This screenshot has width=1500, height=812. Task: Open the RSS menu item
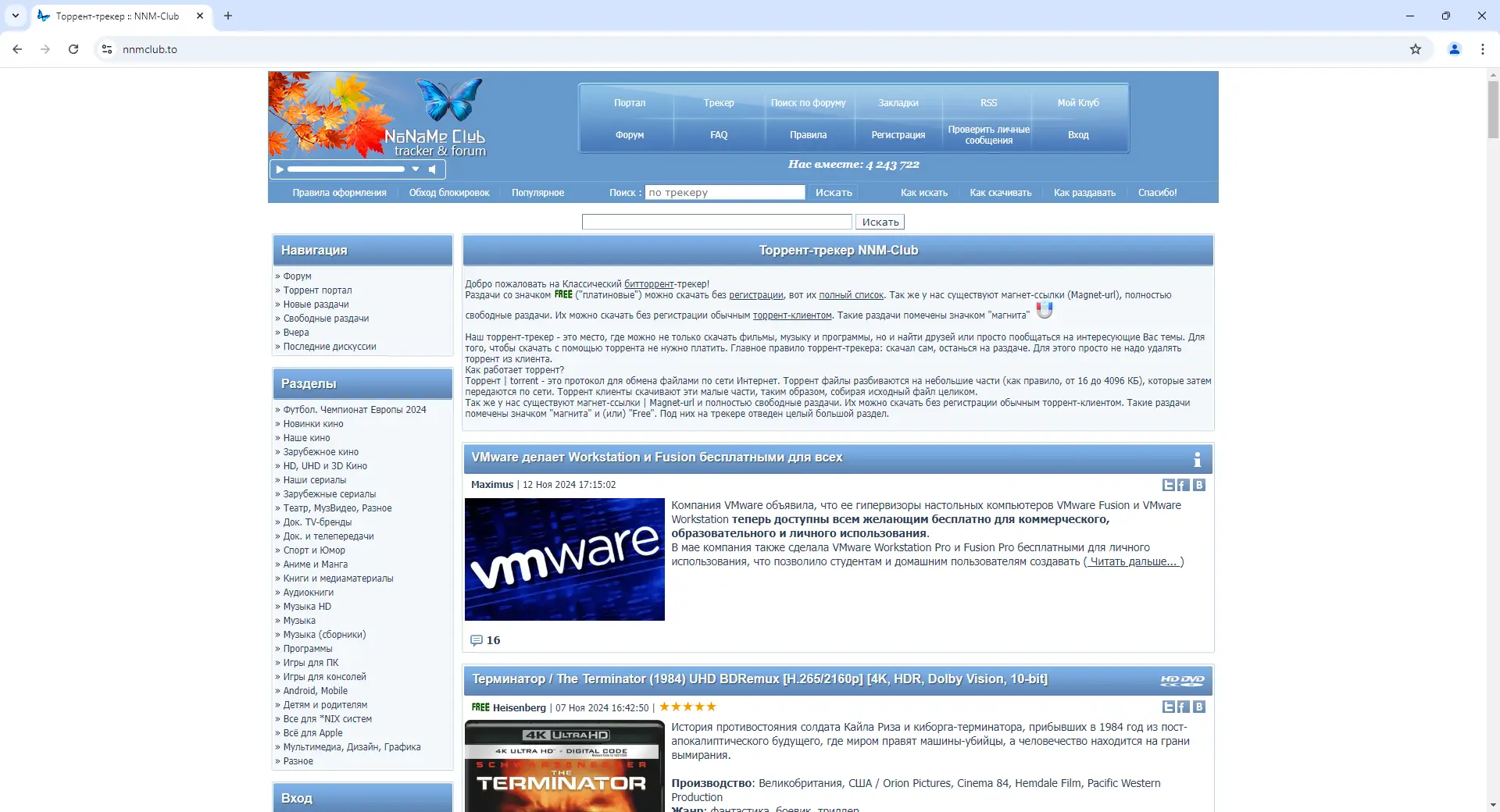[x=988, y=103]
